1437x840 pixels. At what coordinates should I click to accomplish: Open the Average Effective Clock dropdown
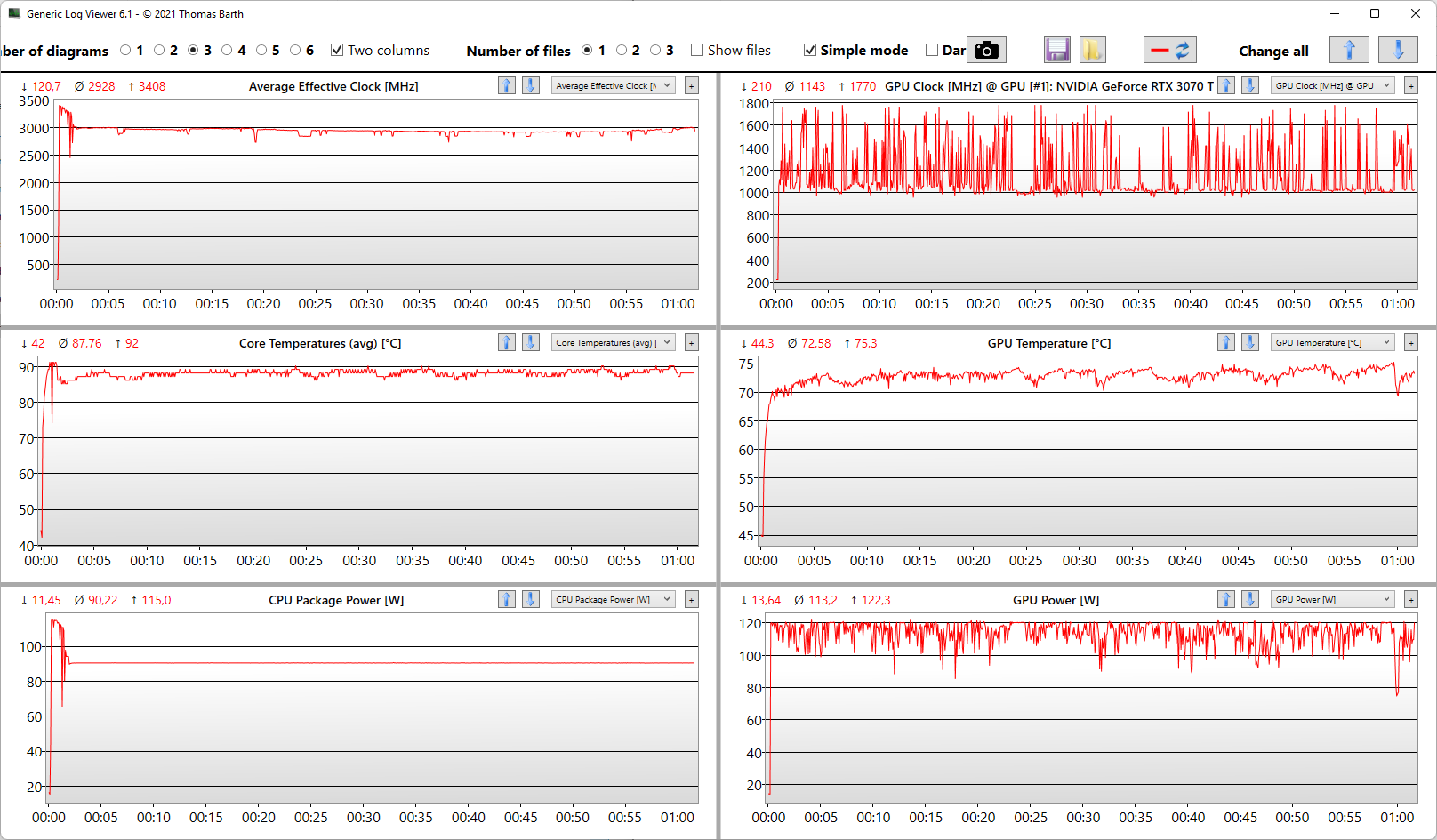click(614, 85)
